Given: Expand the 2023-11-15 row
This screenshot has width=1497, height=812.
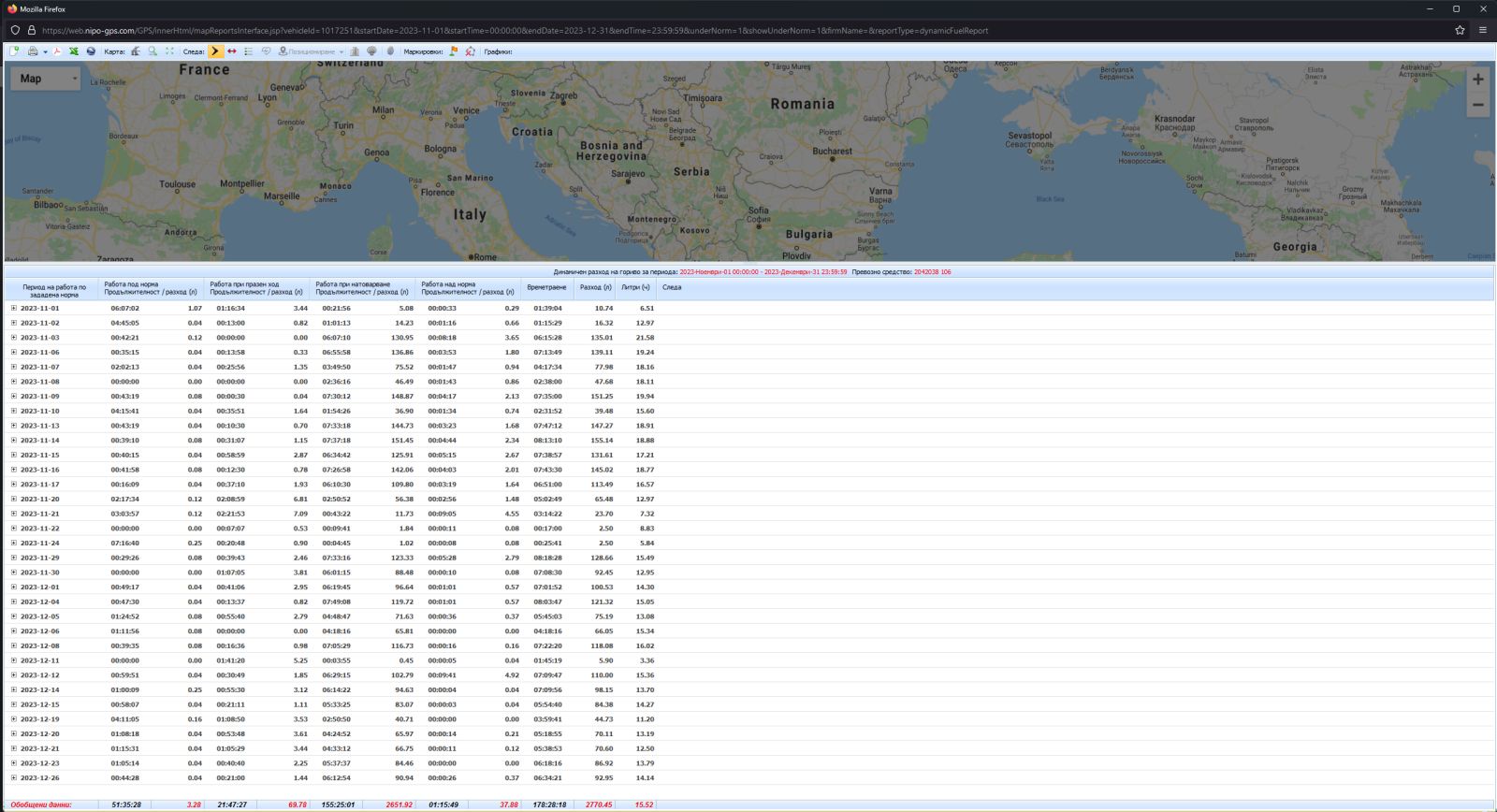Looking at the screenshot, I should 14,455.
